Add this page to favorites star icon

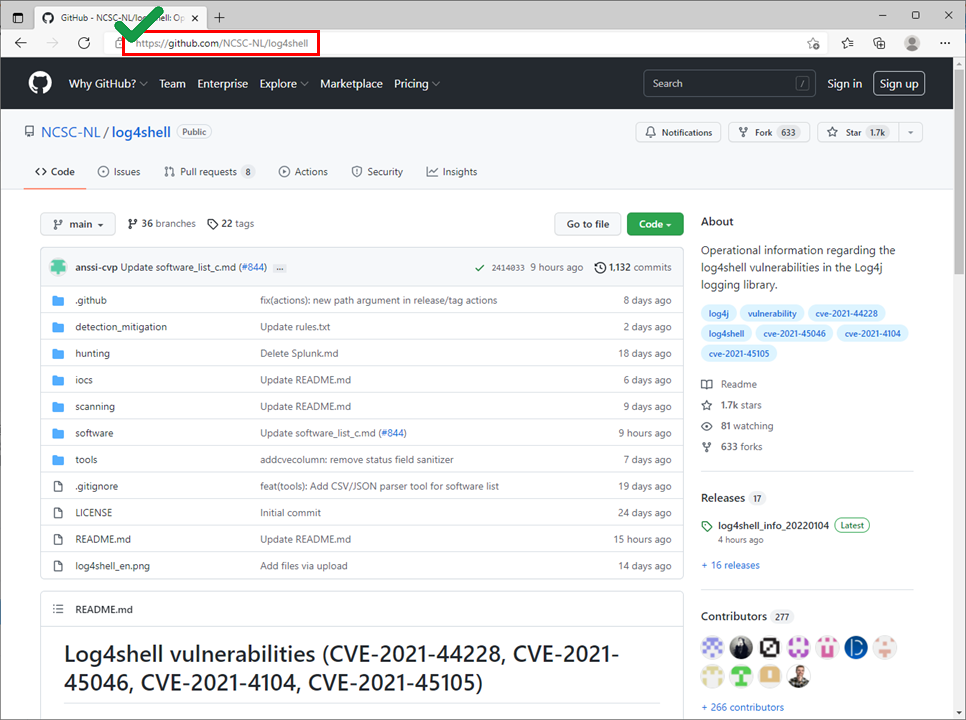click(x=813, y=43)
